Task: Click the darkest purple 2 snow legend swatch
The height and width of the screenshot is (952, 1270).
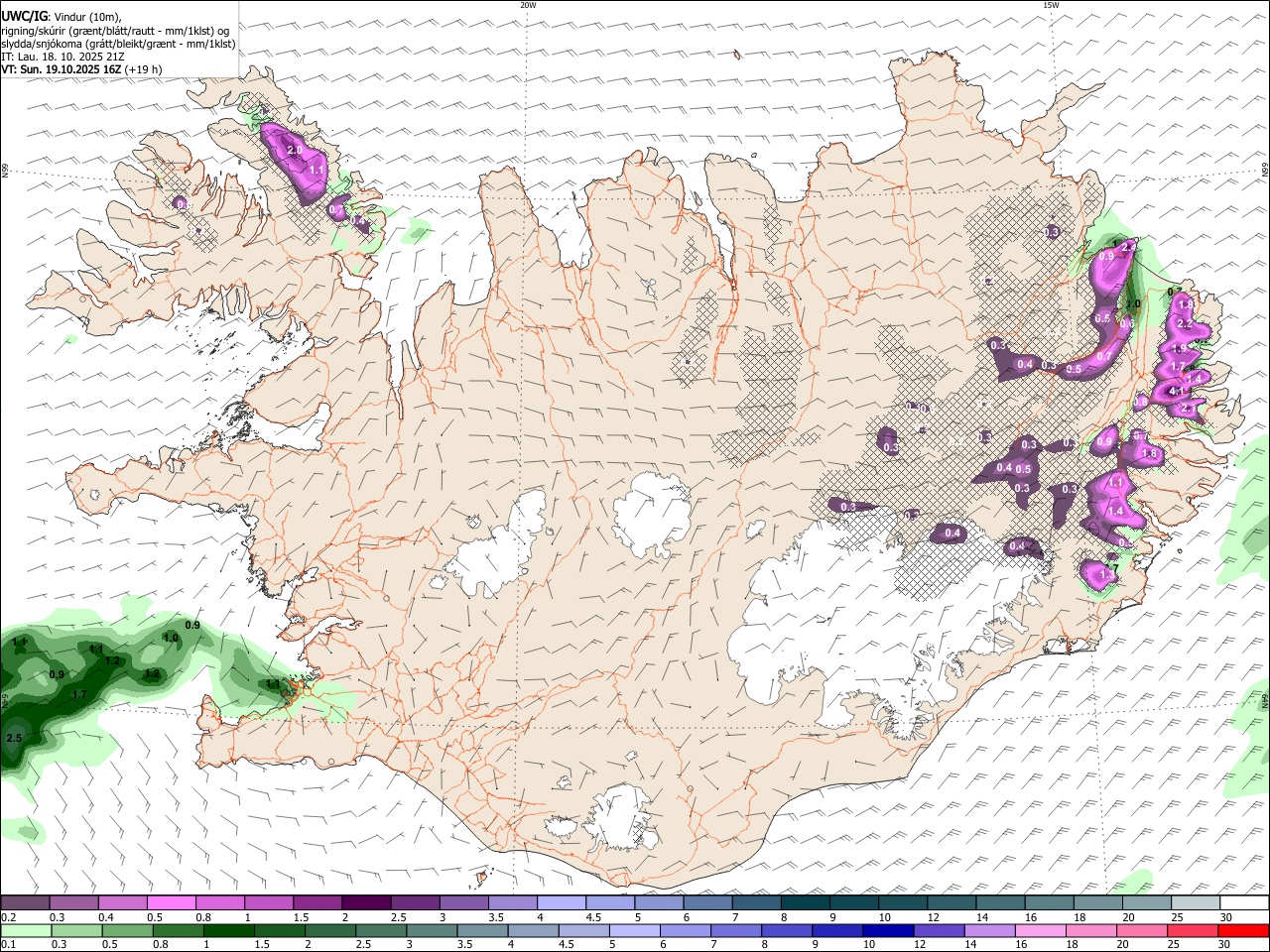Action: [x=365, y=903]
